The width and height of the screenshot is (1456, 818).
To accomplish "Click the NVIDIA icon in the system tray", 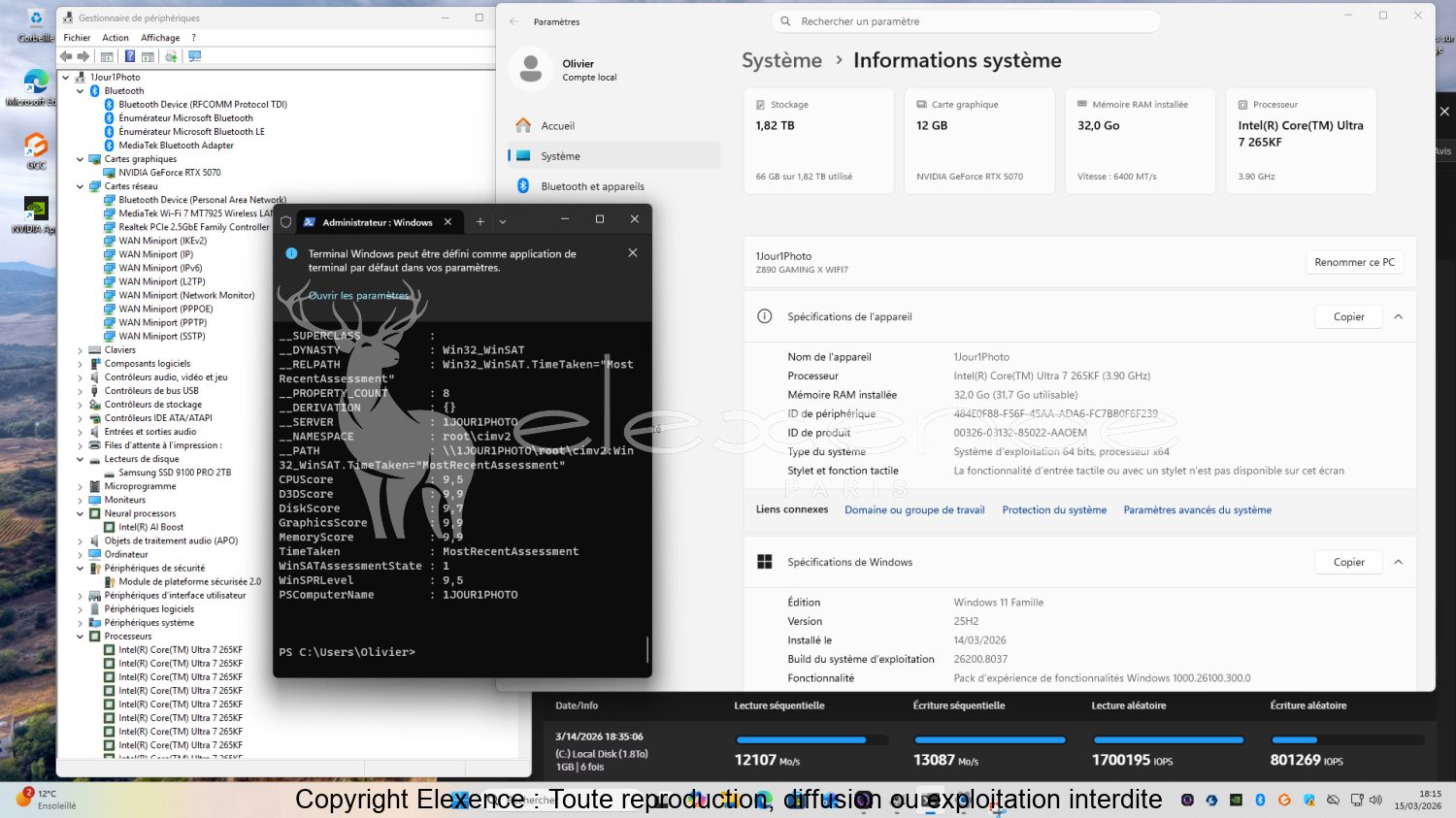I will (x=1236, y=801).
